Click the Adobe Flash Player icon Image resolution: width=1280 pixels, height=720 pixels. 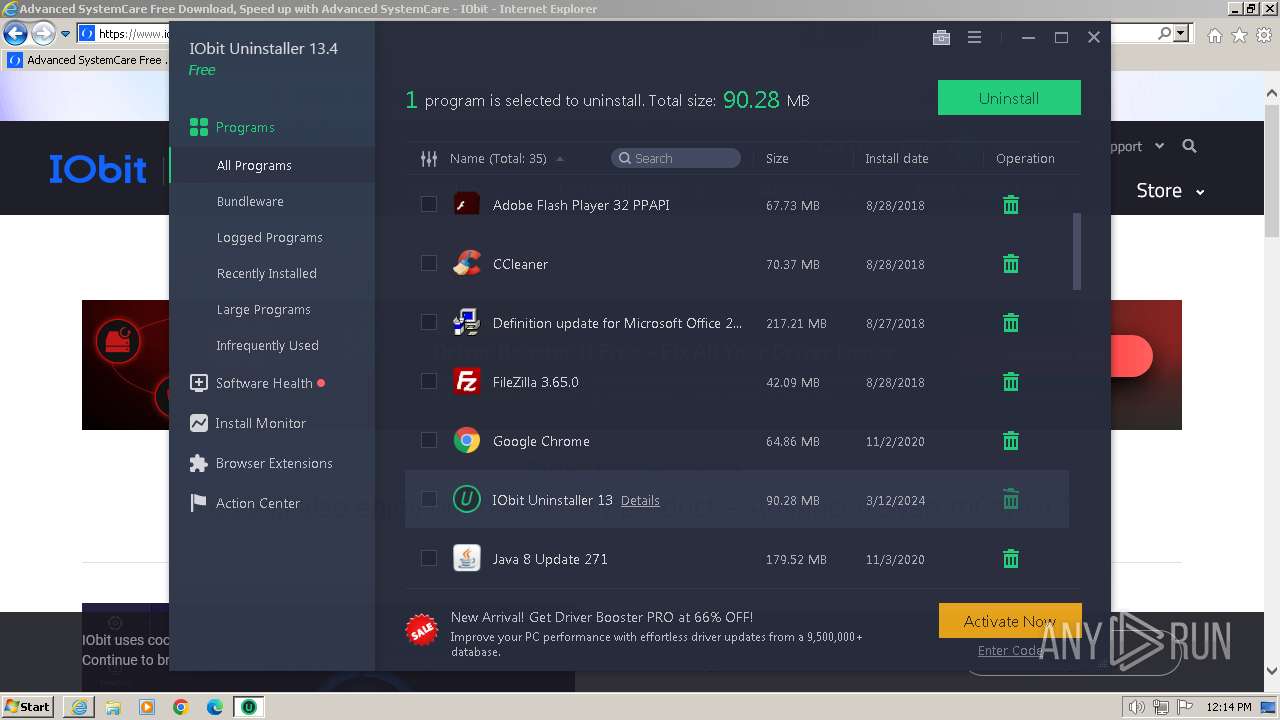coord(467,204)
